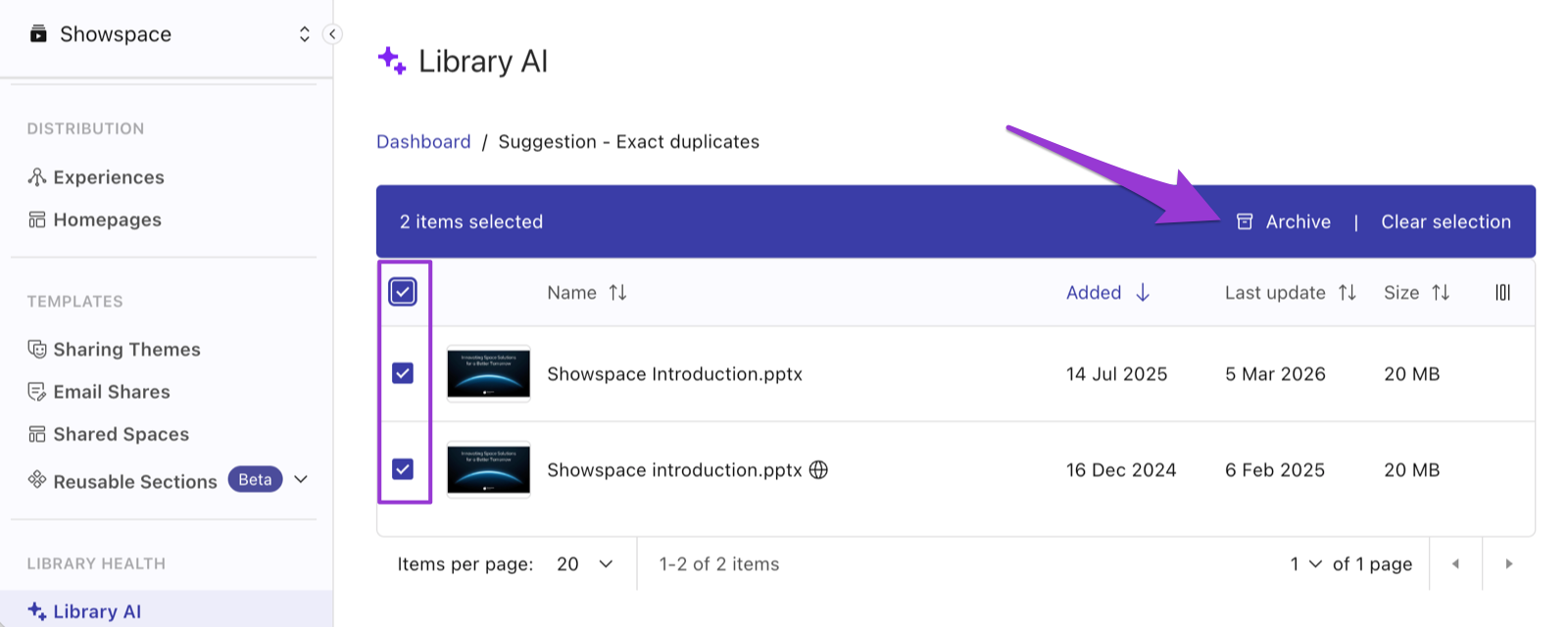Click the descending arrow next to Added
Screen dimensions: 1568x627
click(1143, 293)
